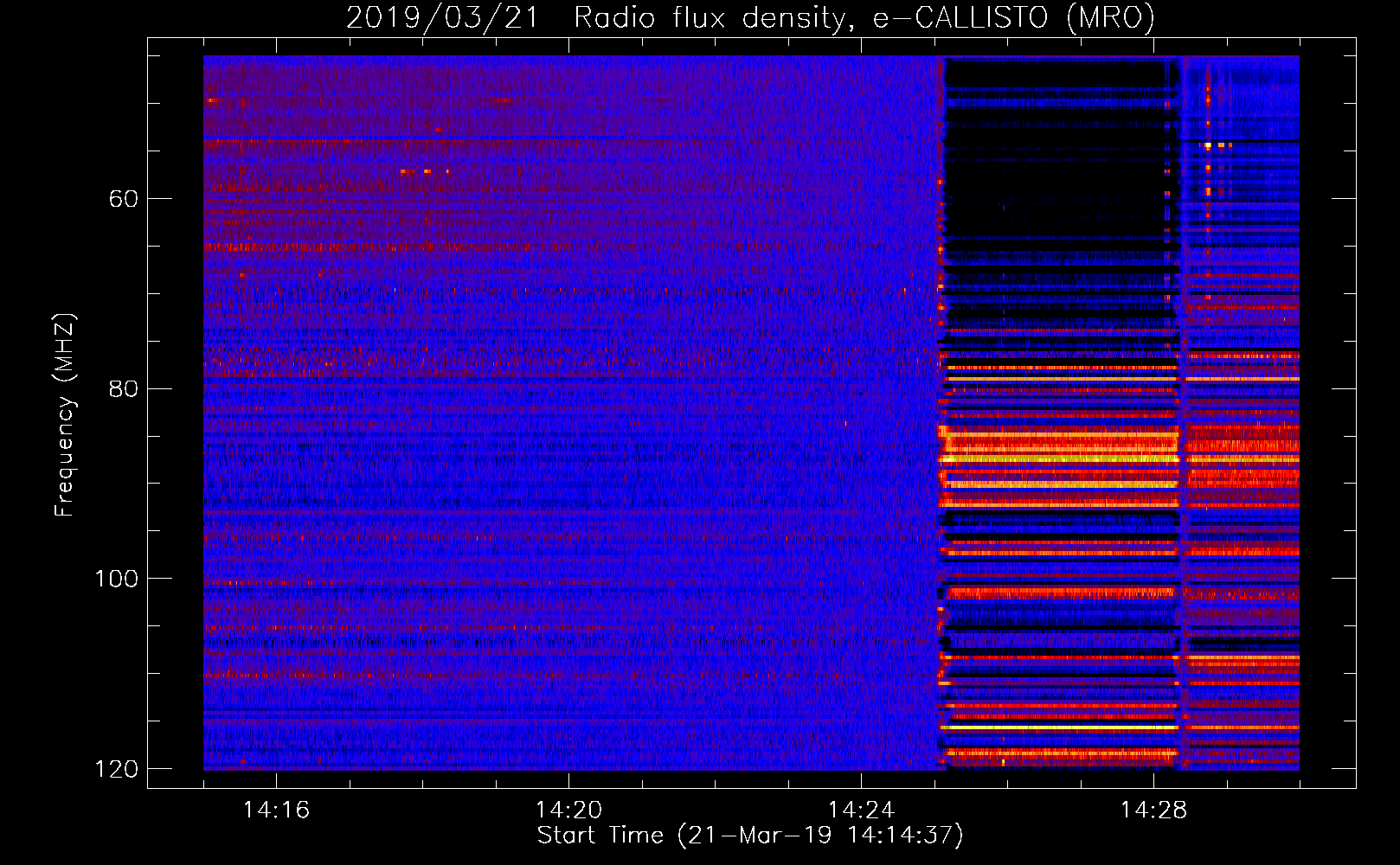The height and width of the screenshot is (865, 1400).
Task: Click the '14:24' time tick label
Action: [861, 810]
